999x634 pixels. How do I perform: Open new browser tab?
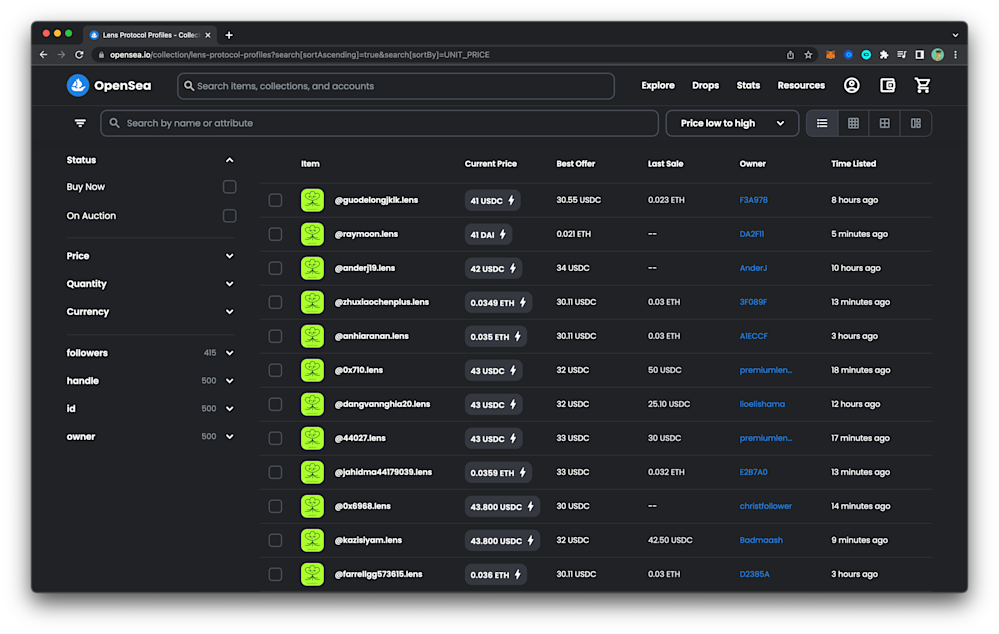(x=229, y=35)
